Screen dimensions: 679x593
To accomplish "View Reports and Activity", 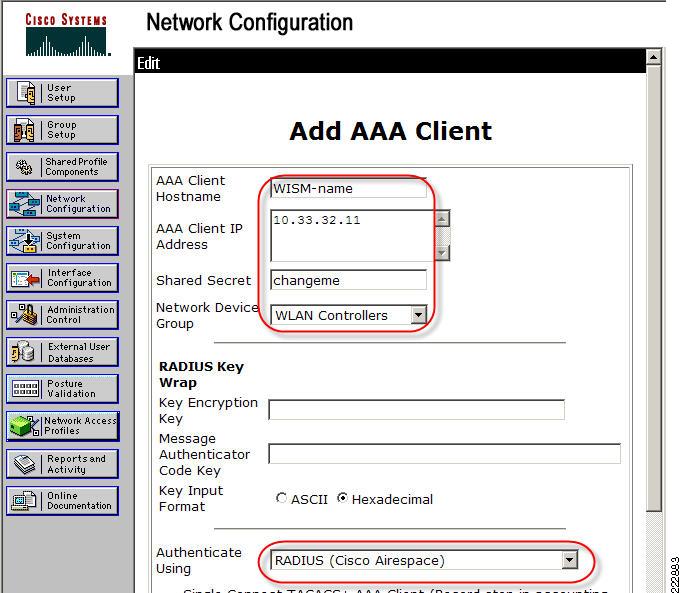I will [62, 464].
